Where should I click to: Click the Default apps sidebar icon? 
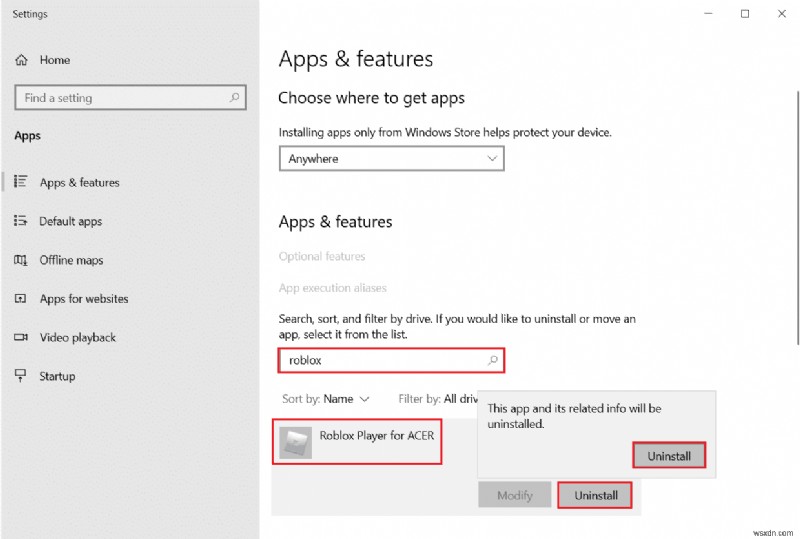coord(21,222)
